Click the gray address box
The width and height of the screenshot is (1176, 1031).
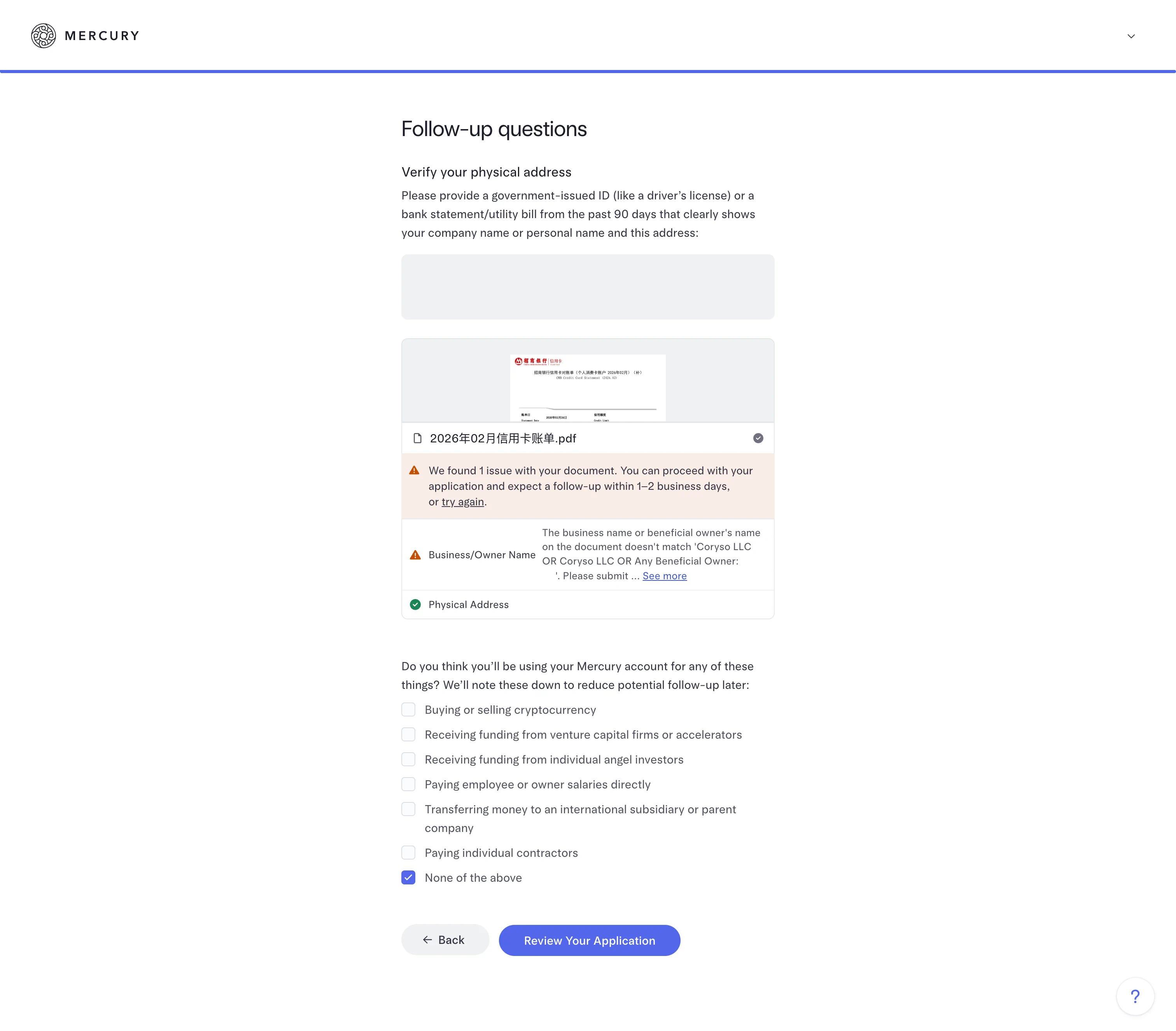click(x=588, y=287)
